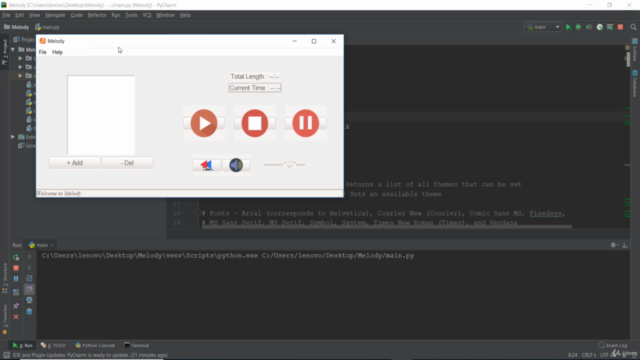Image resolution: width=640 pixels, height=360 pixels.
Task: Open PyCharm's Tools menu
Action: click(x=131, y=15)
